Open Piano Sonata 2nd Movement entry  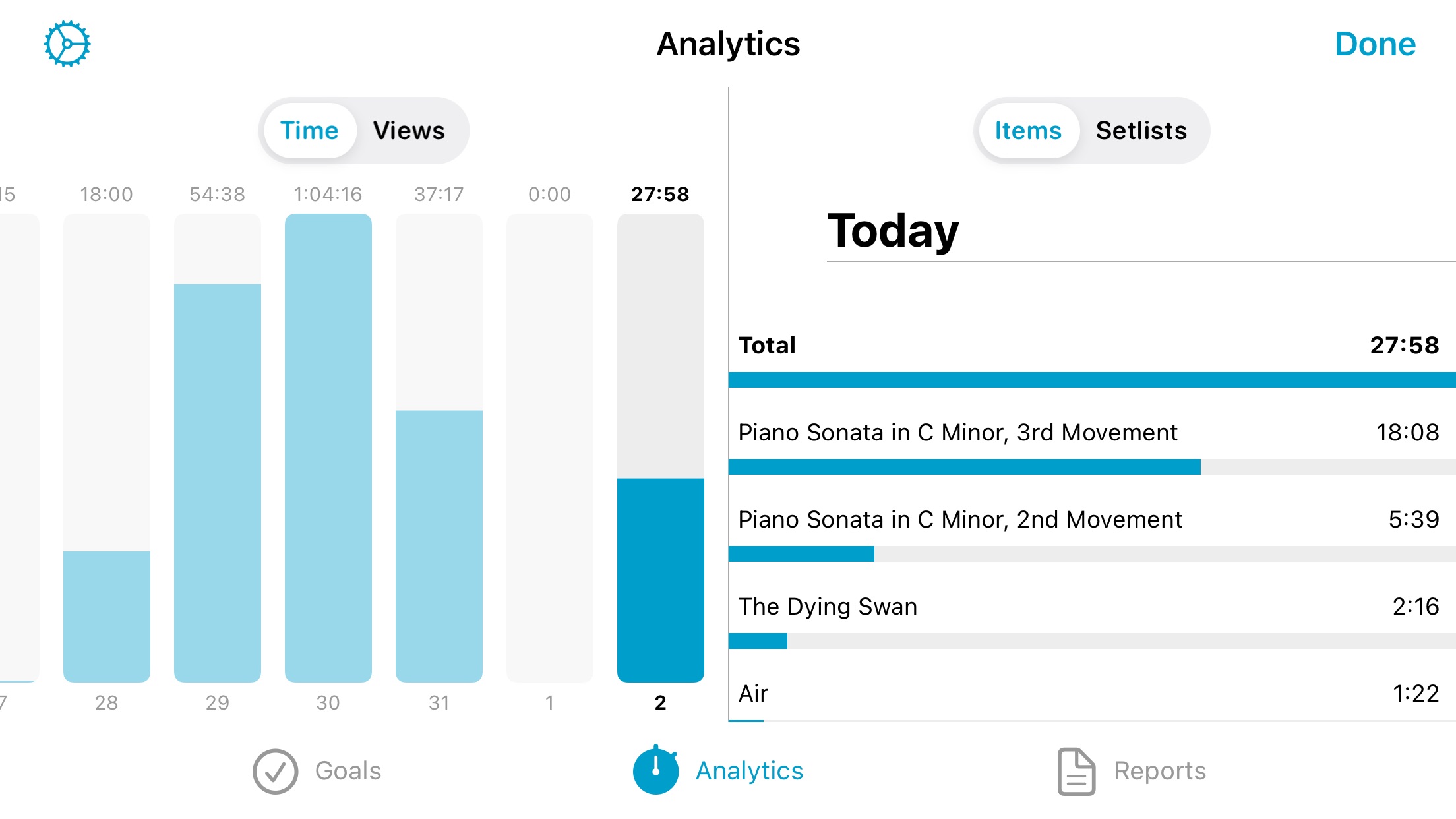click(x=1092, y=528)
